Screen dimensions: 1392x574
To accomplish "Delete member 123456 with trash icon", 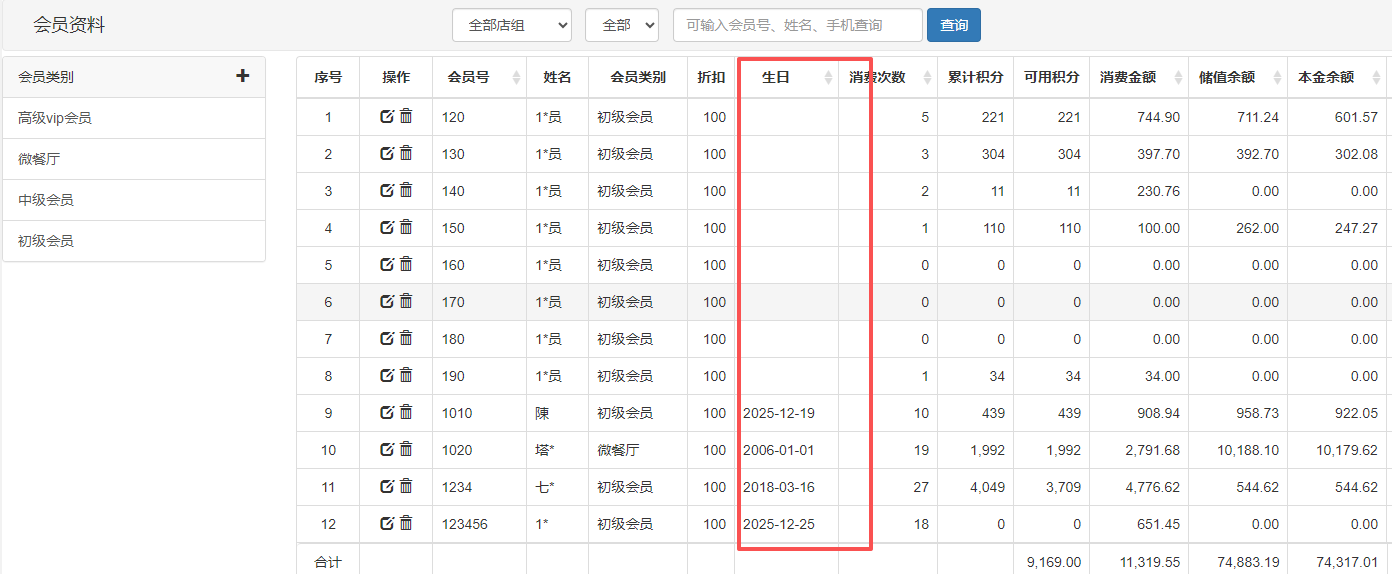I will tap(406, 524).
